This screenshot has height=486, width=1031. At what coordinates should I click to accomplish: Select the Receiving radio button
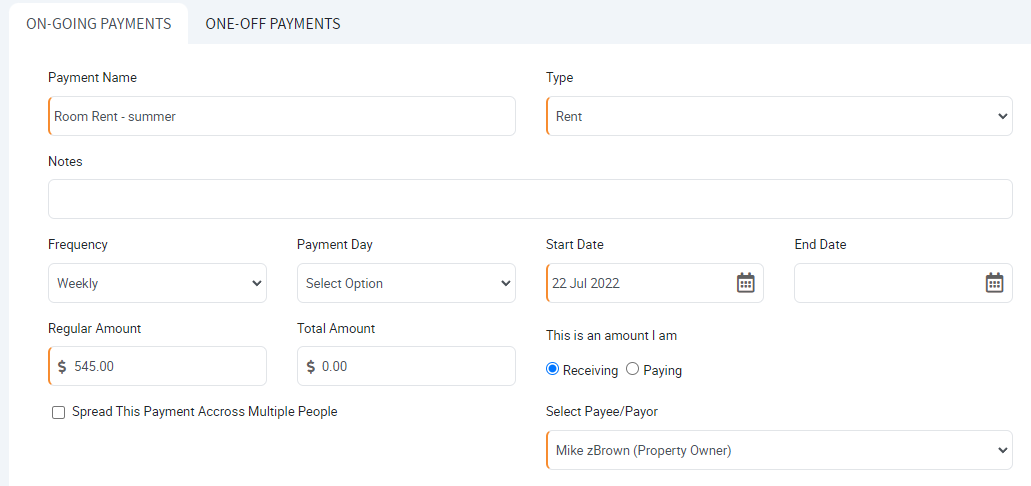[x=552, y=369]
